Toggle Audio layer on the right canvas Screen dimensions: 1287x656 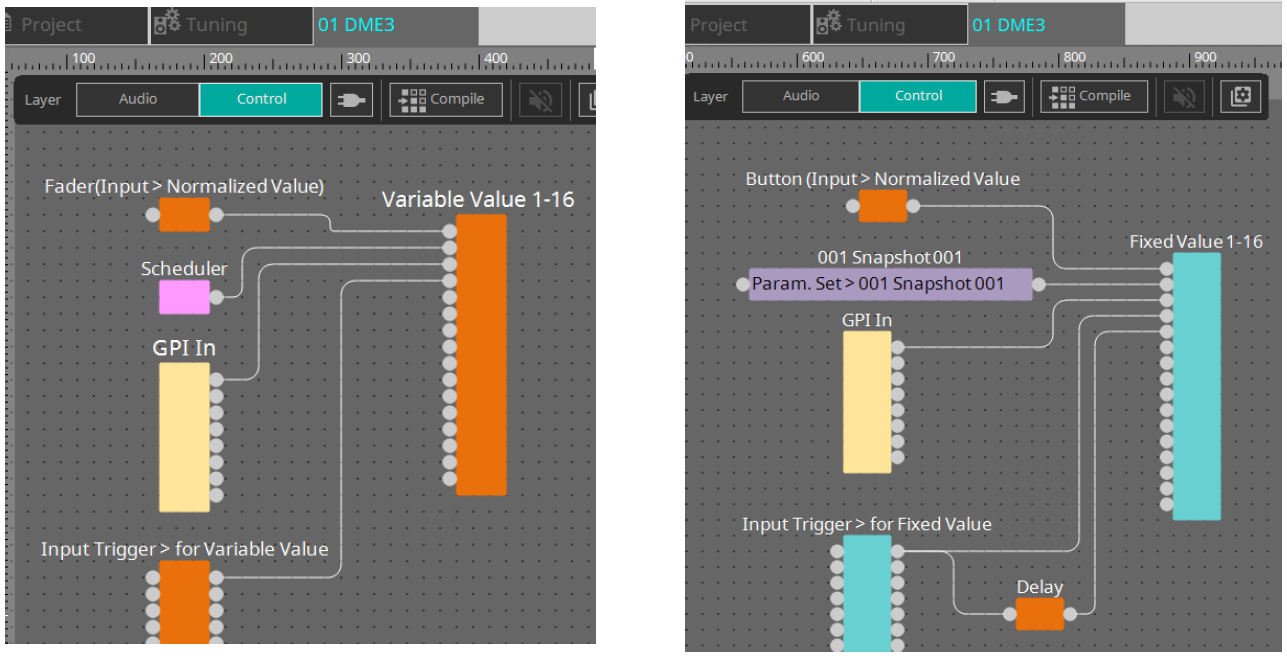[x=800, y=96]
